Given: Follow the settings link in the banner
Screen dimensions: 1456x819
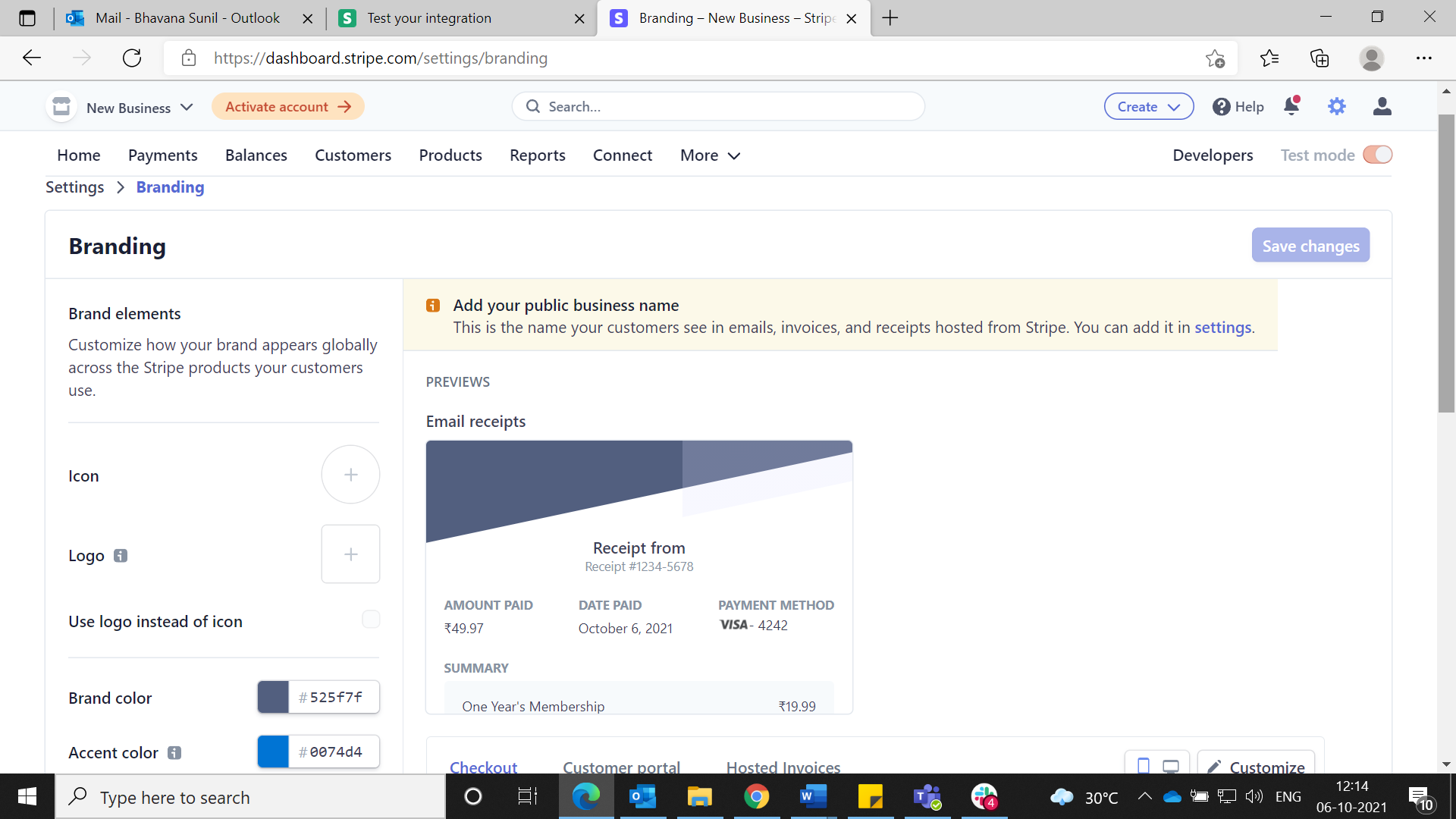Looking at the screenshot, I should [1223, 328].
